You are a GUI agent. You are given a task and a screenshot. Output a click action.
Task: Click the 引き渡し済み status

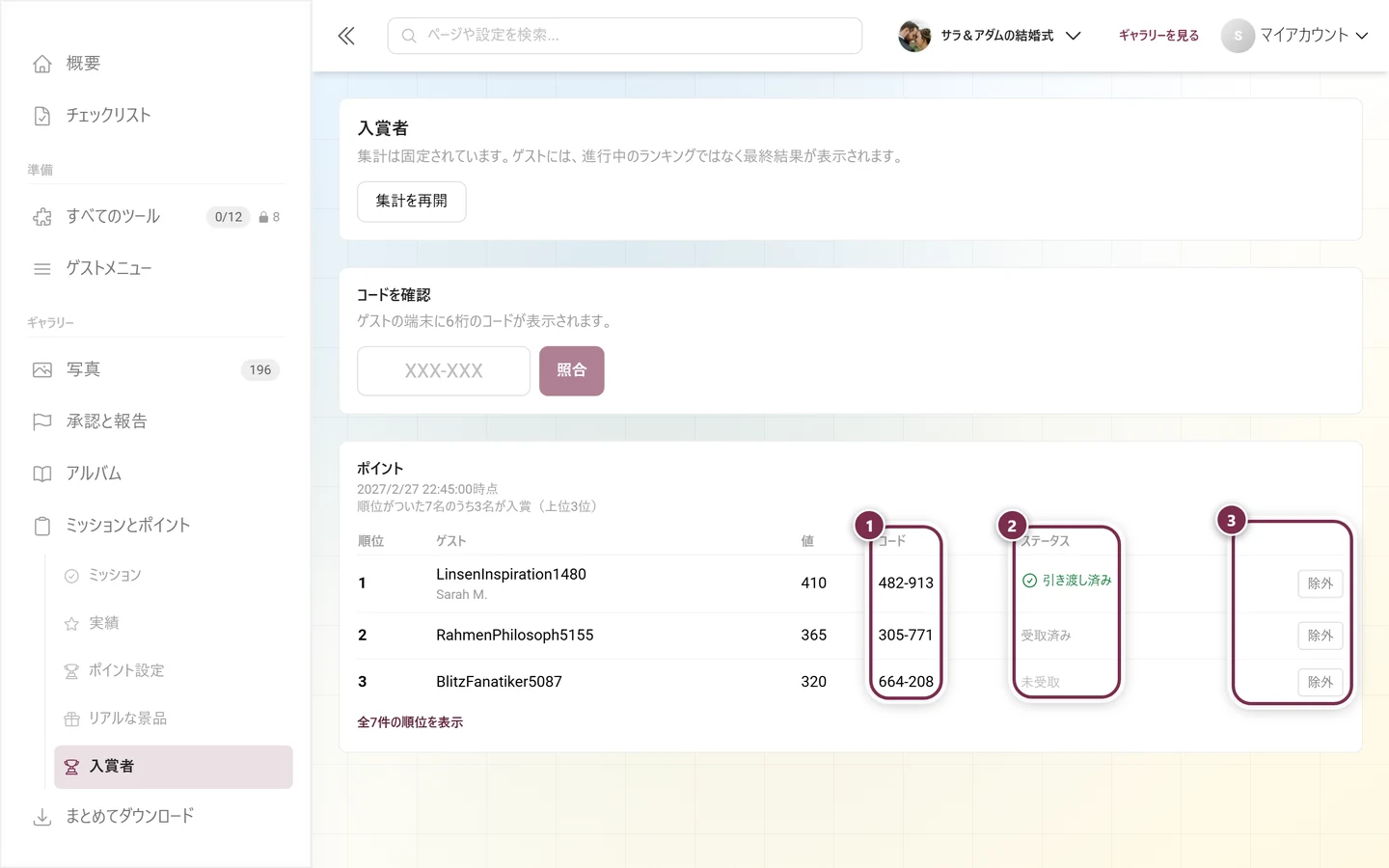point(1067,581)
